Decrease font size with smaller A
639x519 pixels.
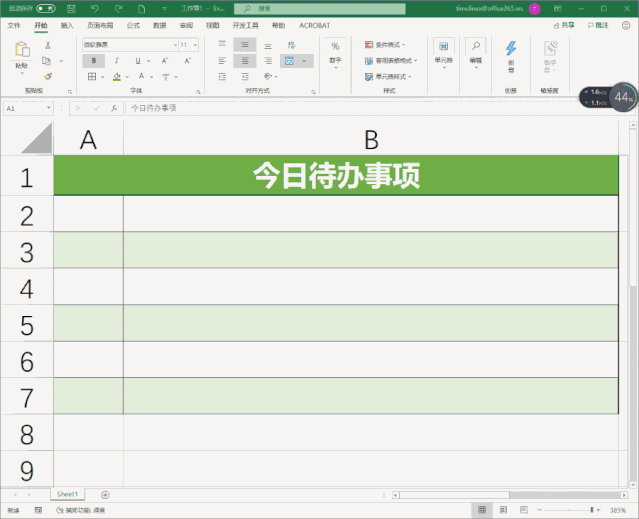coord(187,61)
